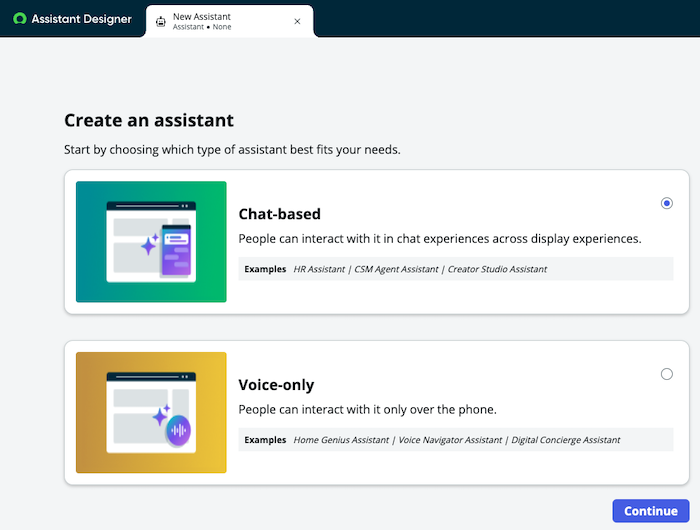Switch to the New Assistant tab
This screenshot has height=530, width=700.
click(x=229, y=21)
